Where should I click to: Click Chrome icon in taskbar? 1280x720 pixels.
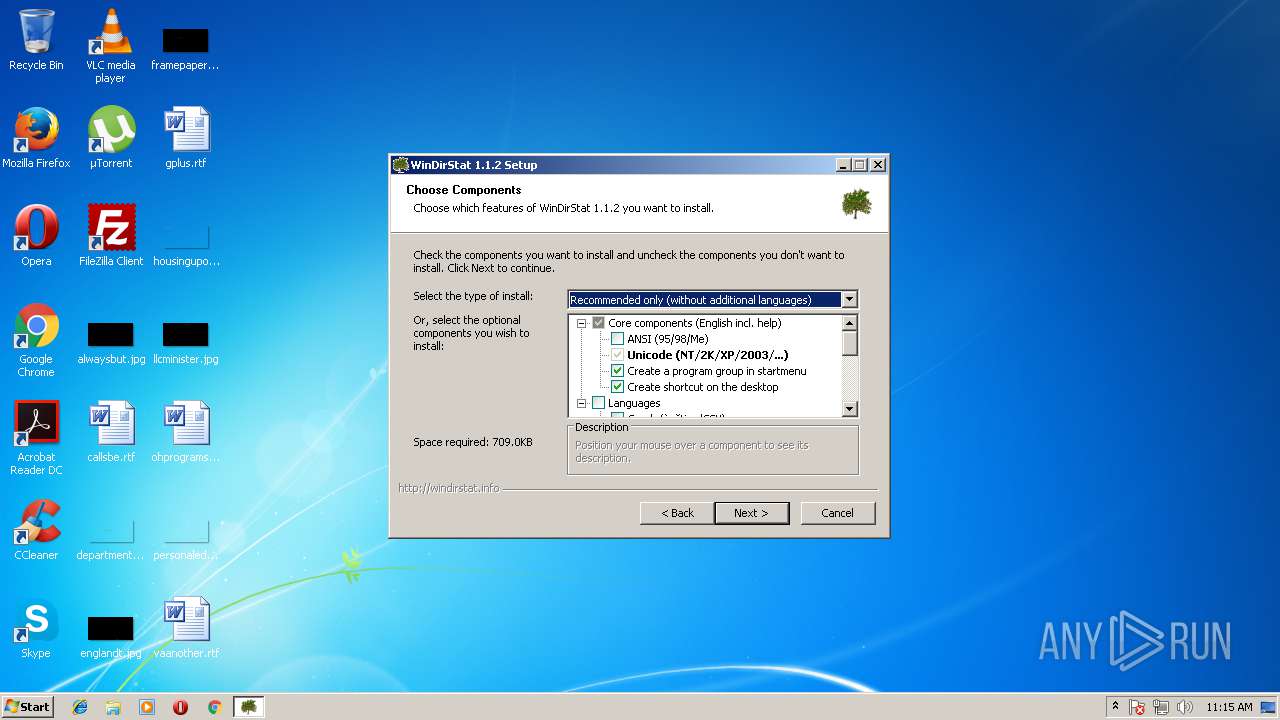coord(214,707)
